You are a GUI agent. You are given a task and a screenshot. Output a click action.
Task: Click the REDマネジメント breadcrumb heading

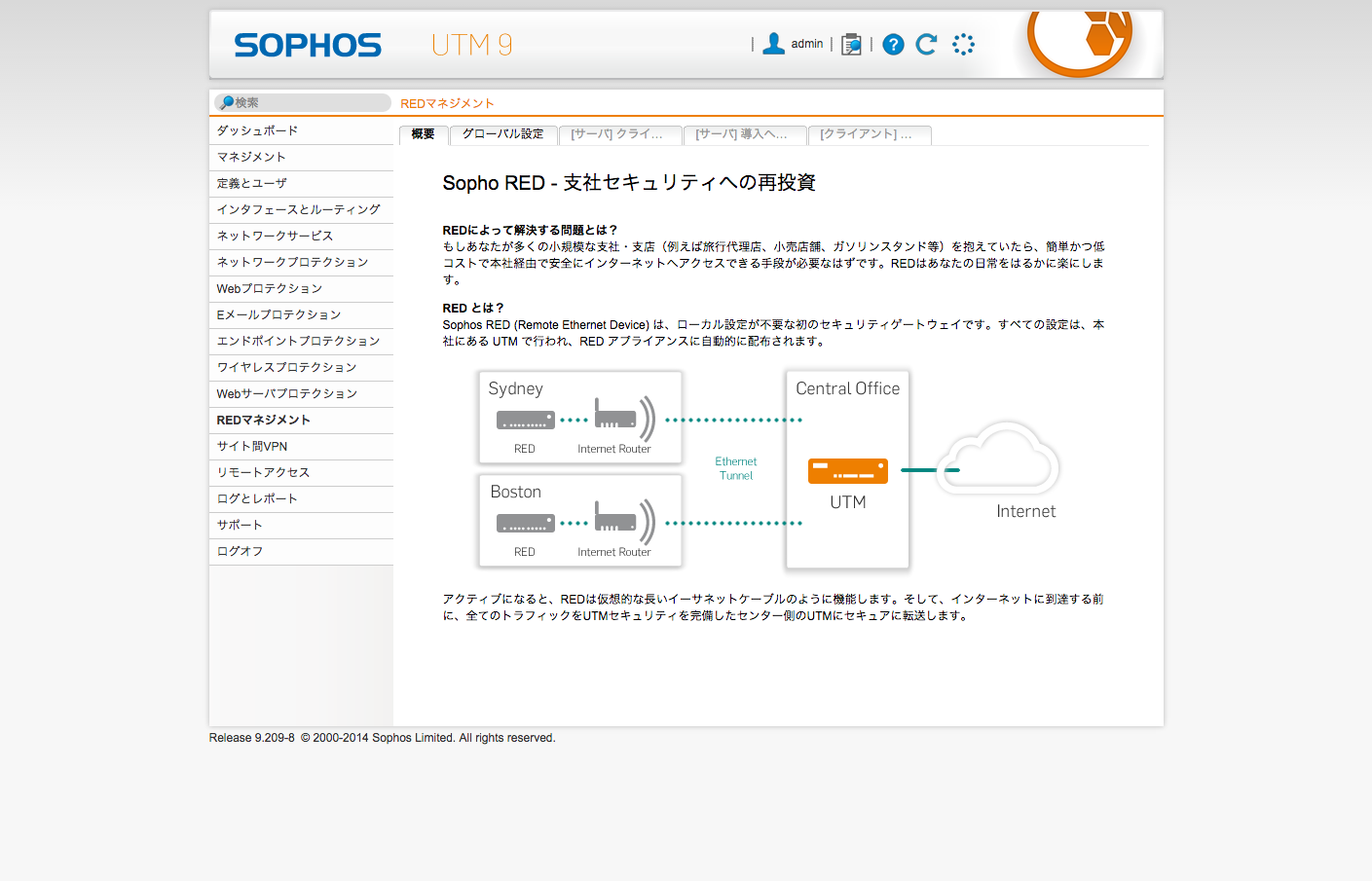[x=447, y=103]
